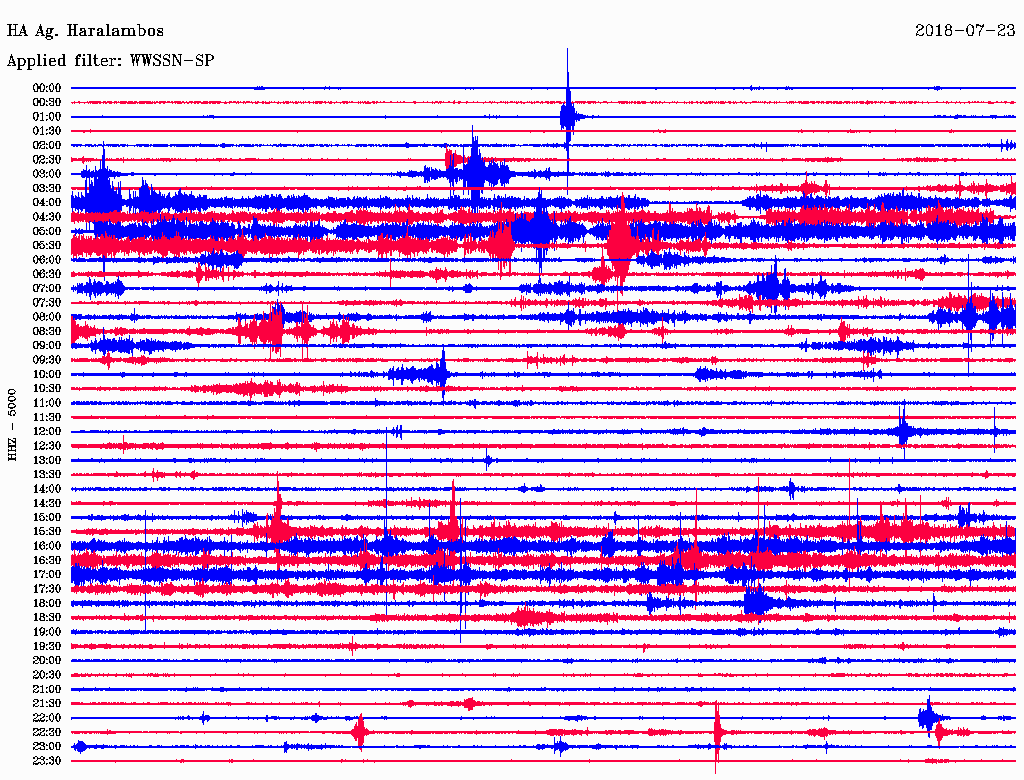Select the 02:30 time label

coord(47,160)
